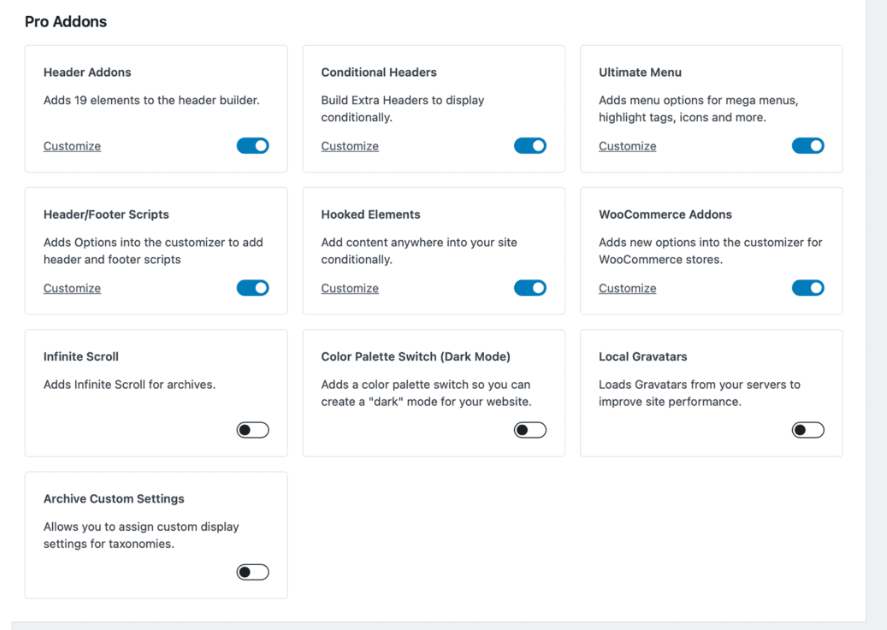Turn on Local Gravatars switch

(x=808, y=430)
